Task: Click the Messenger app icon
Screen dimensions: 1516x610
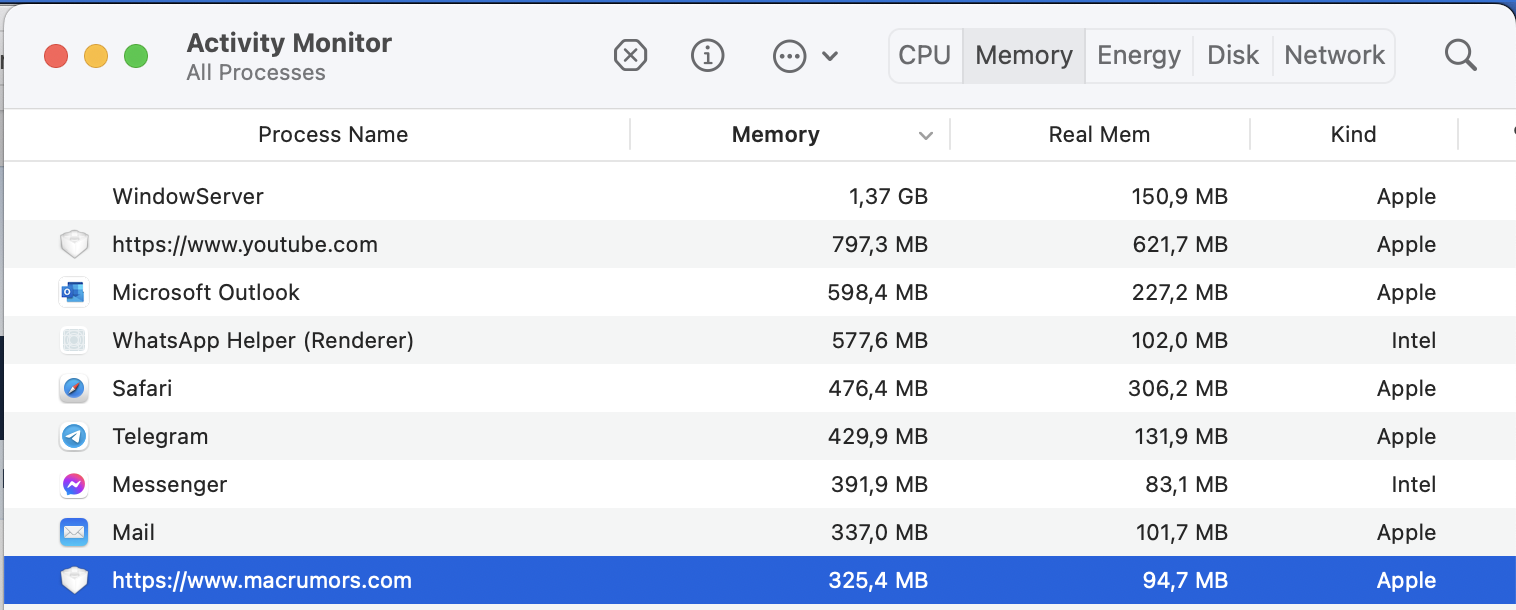Action: tap(74, 485)
